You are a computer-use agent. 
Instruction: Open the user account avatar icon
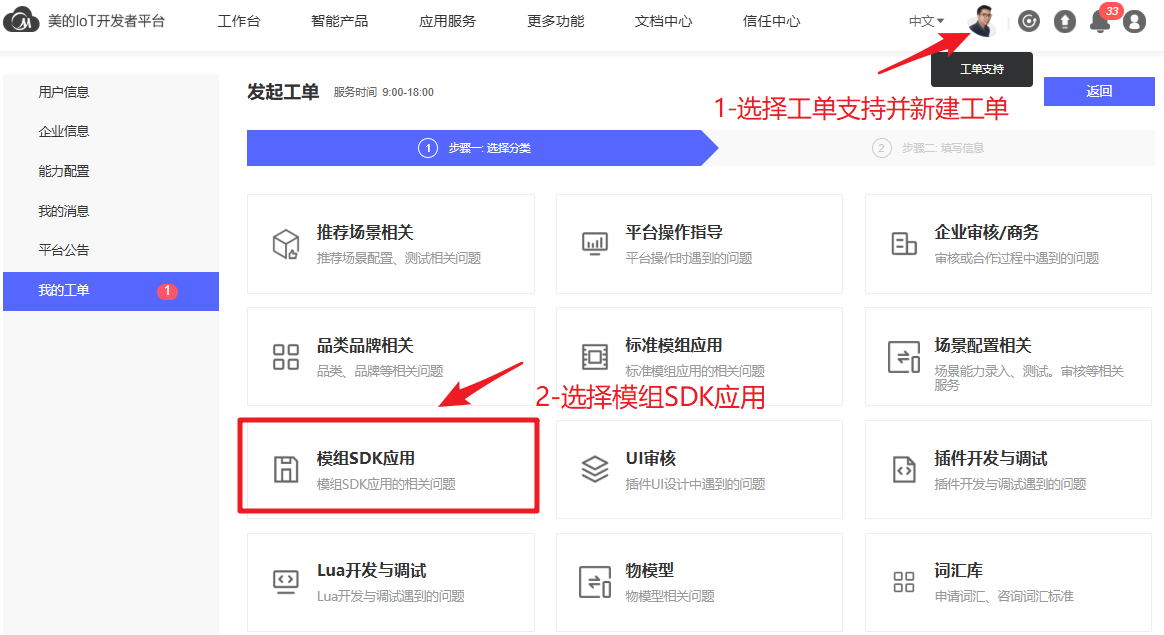(x=1134, y=21)
